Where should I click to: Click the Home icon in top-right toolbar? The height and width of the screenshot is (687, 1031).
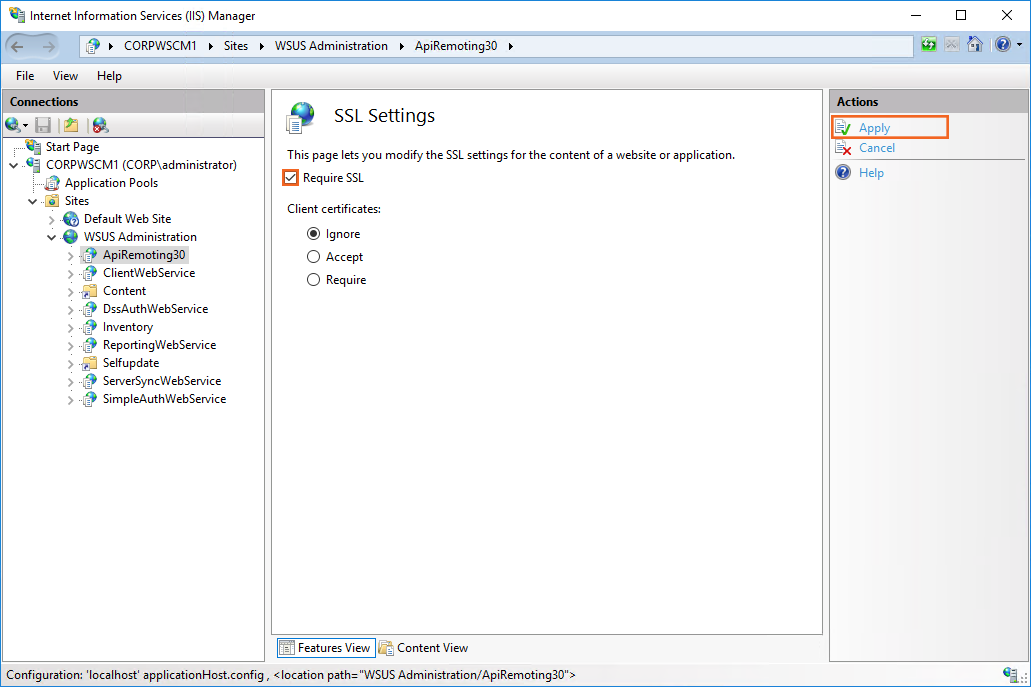974,45
